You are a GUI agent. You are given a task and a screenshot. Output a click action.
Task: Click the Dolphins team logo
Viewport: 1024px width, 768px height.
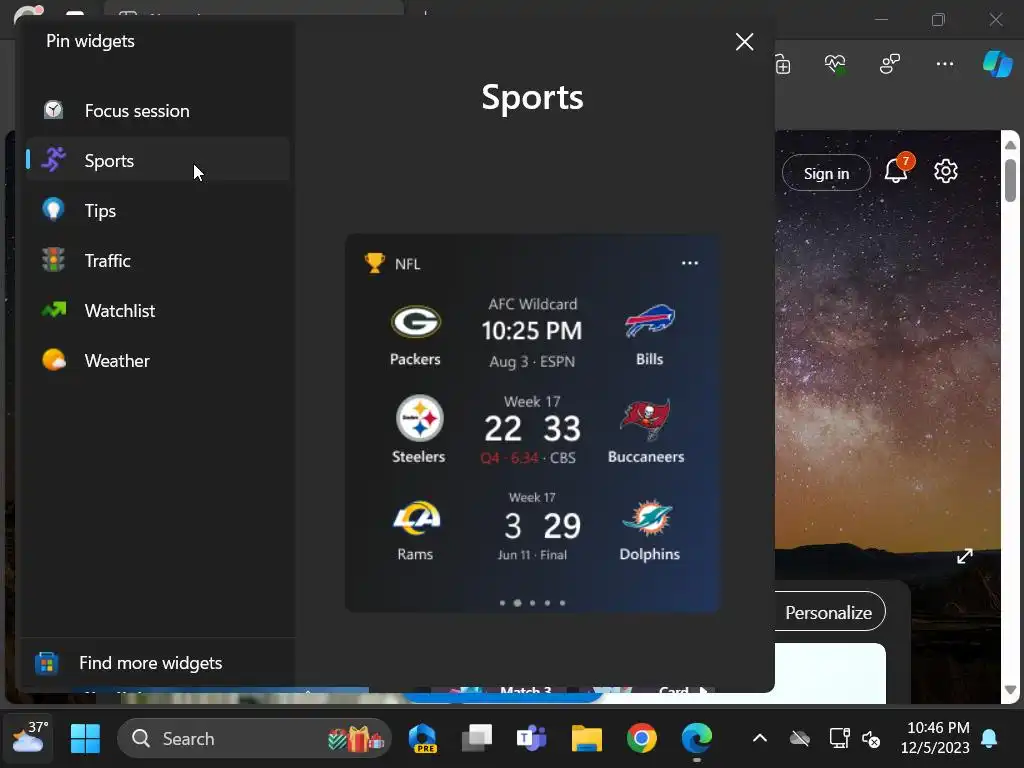point(648,518)
